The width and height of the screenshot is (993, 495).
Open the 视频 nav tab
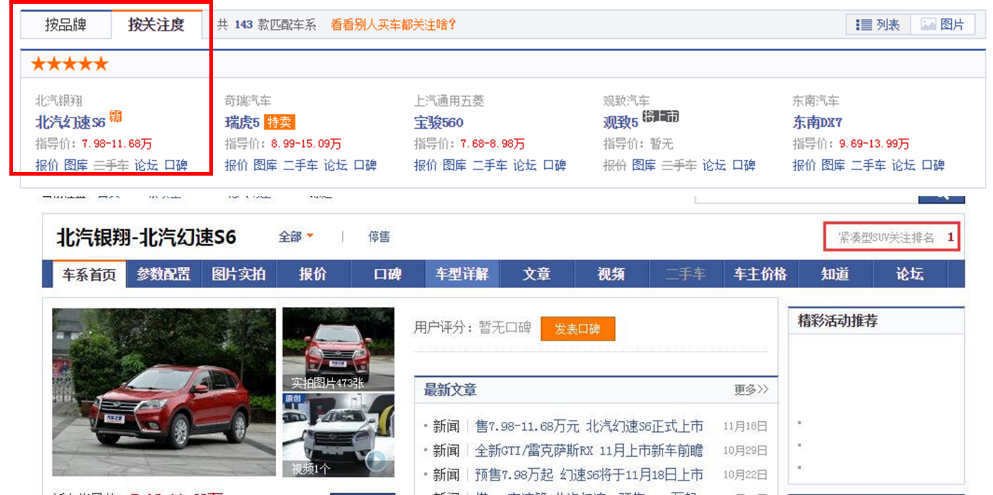point(611,274)
